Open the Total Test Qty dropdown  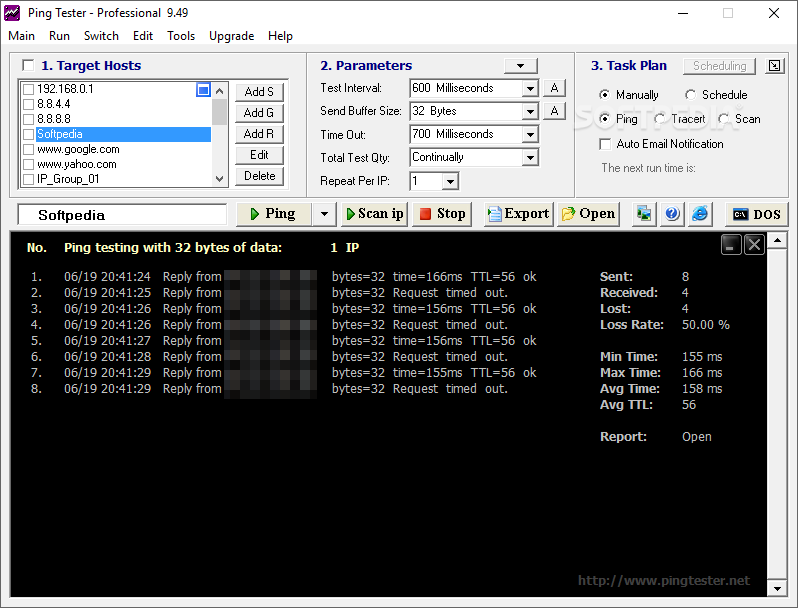pyautogui.click(x=530, y=157)
